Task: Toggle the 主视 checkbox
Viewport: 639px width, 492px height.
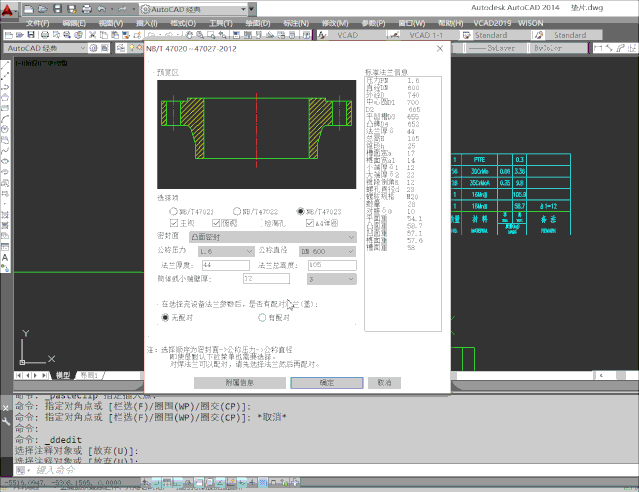Action: pos(173,224)
